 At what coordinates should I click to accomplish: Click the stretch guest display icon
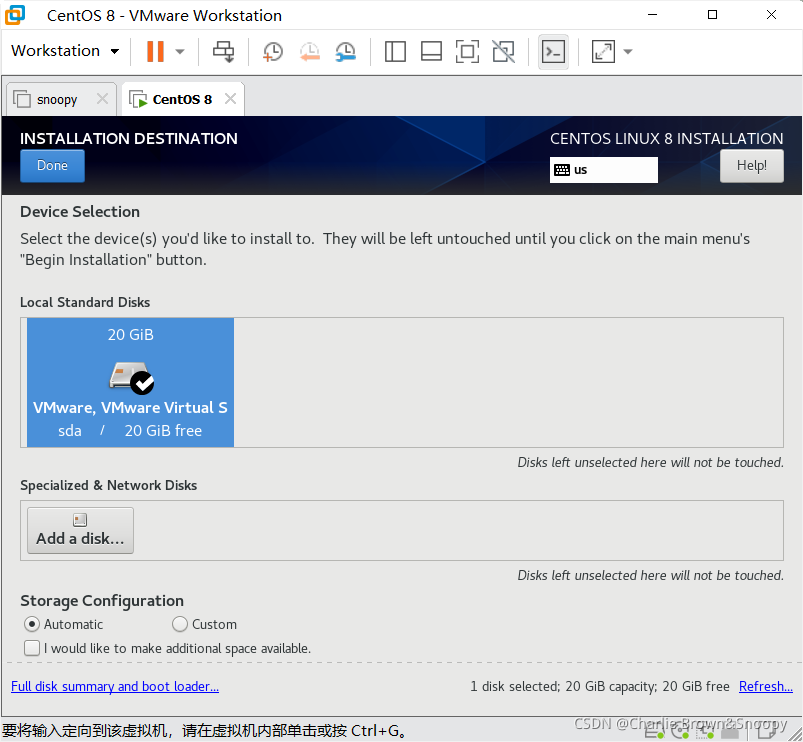pyautogui.click(x=603, y=52)
